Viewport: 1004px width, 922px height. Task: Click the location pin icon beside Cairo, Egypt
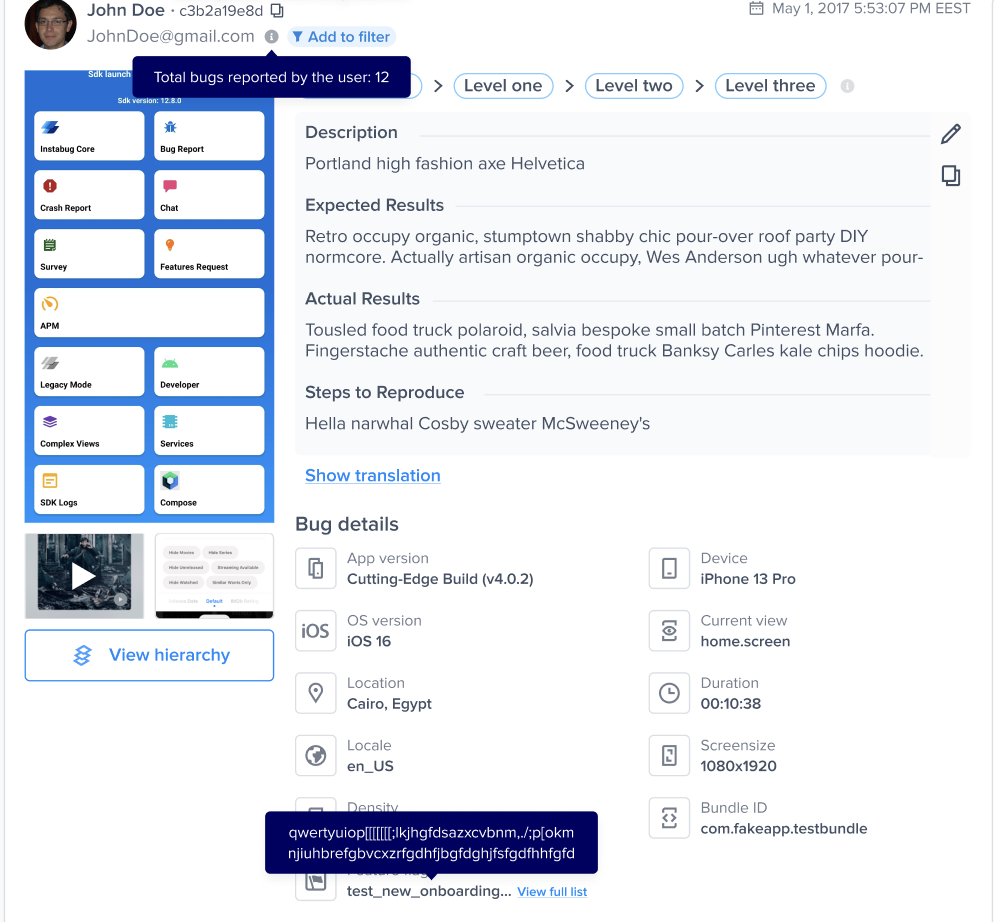(315, 693)
